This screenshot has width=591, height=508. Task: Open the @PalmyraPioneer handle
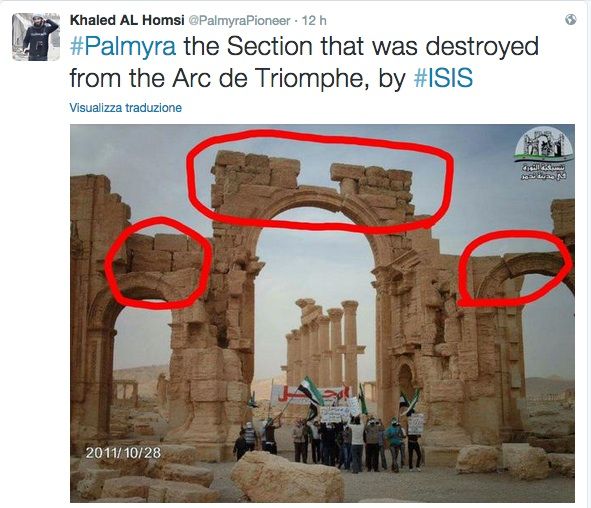(x=239, y=20)
